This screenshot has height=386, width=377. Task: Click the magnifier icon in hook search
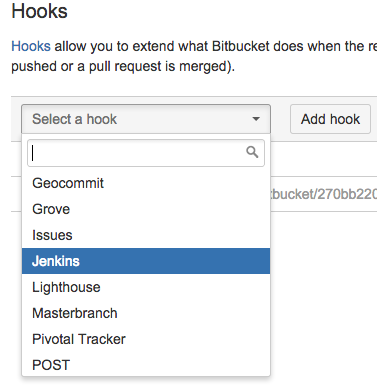coord(252,152)
